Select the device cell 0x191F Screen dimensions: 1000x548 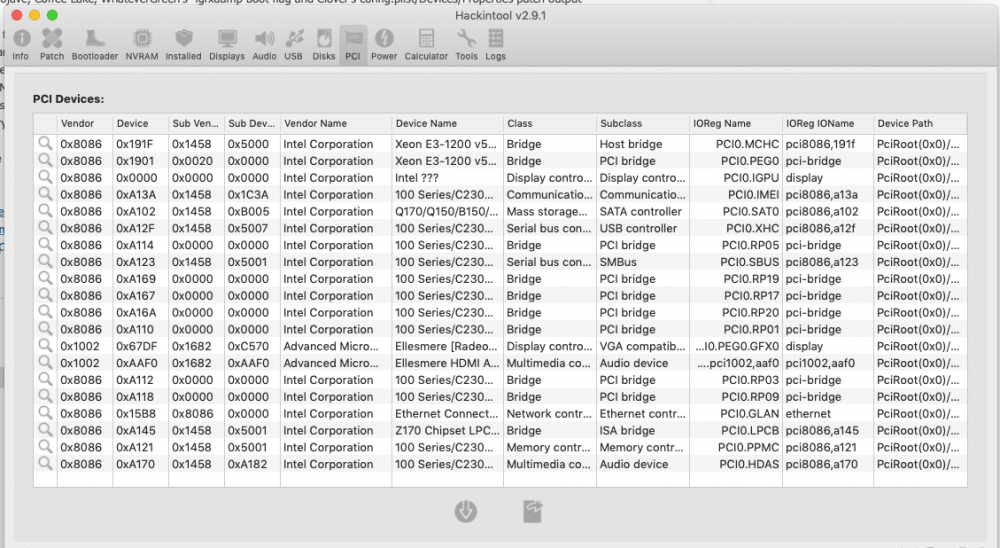(135, 144)
